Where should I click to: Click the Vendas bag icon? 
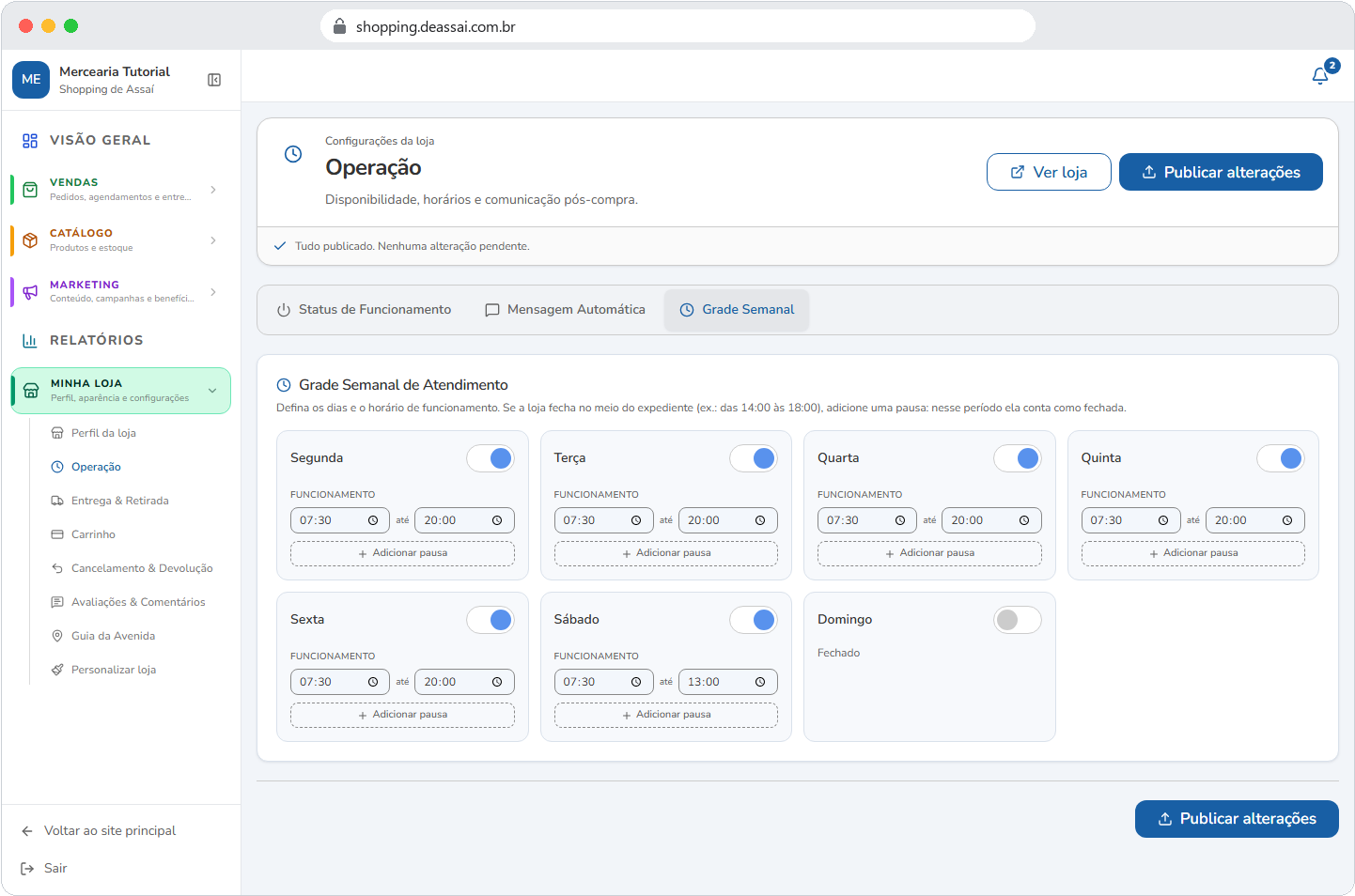[x=30, y=190]
